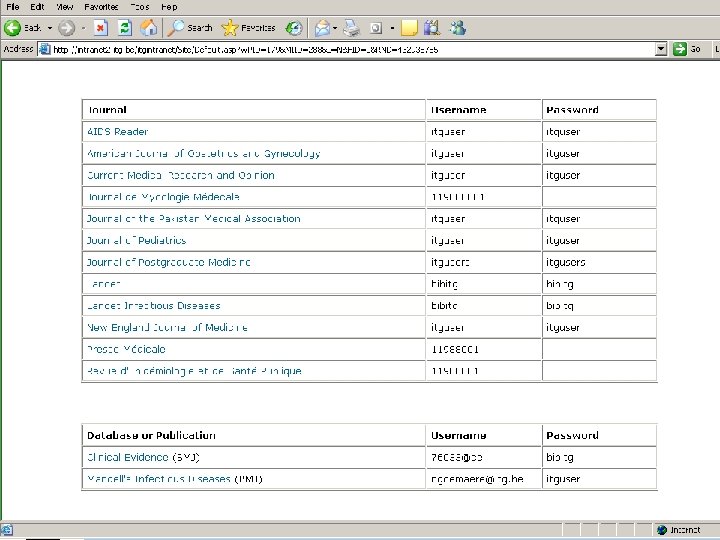Click the History clock-globe icon
Screen dimensions: 720x540
[294, 28]
